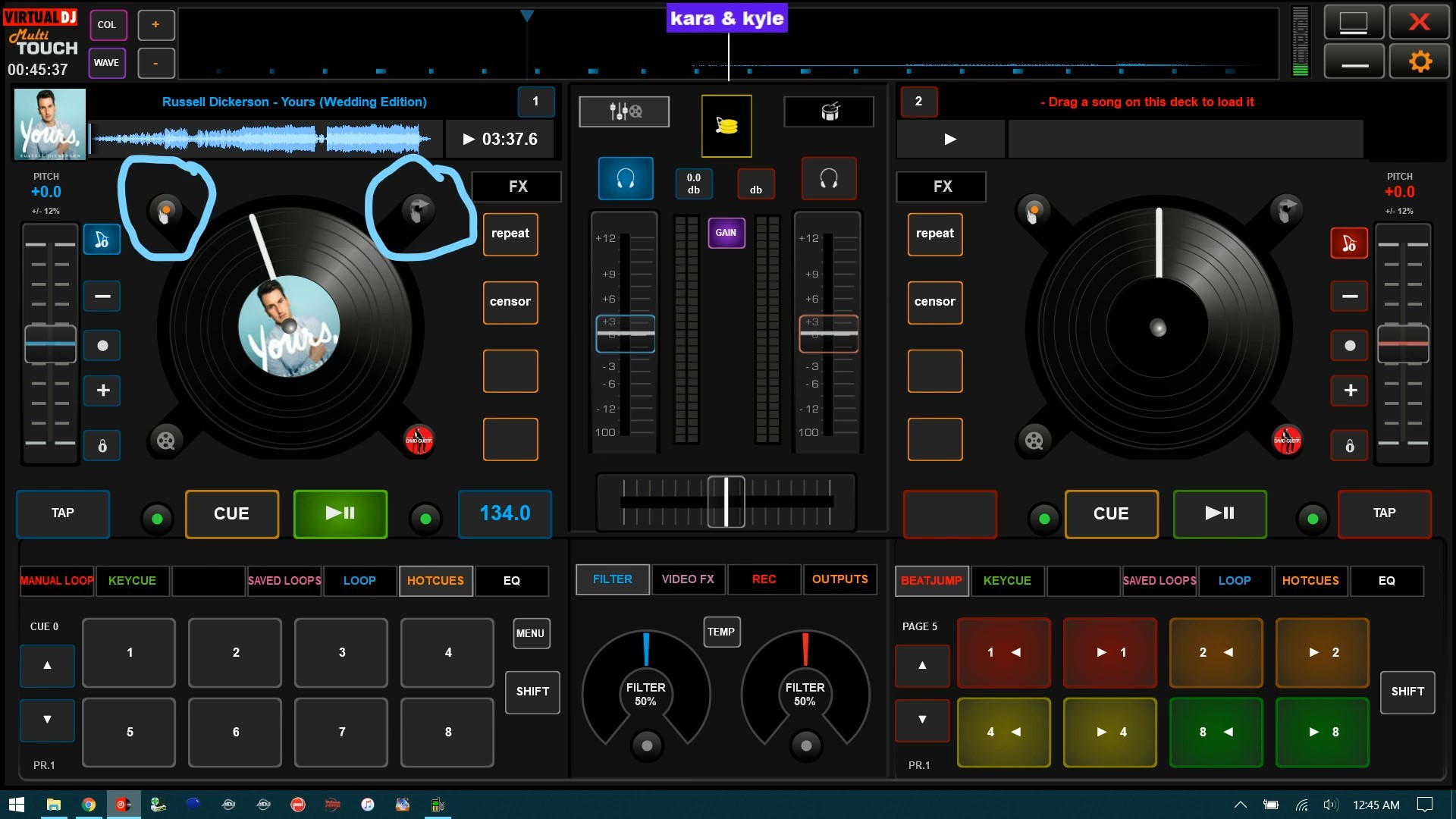Page up deck 1 cue pads arrow
Viewport: 1456px width, 819px height.
point(47,666)
